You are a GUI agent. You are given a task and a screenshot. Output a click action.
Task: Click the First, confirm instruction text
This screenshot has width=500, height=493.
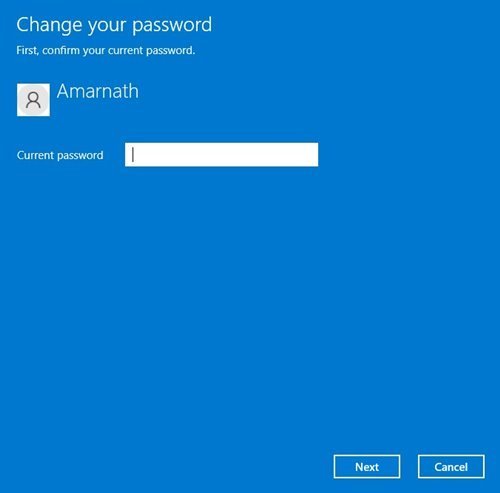click(106, 51)
